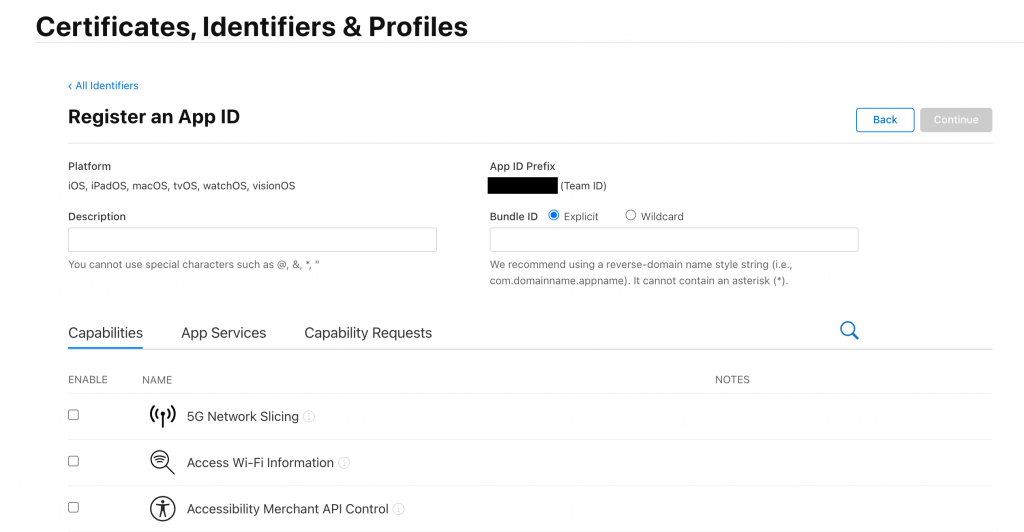This screenshot has height=532, width=1024.
Task: Open the Capability Requests tab
Action: (x=368, y=333)
